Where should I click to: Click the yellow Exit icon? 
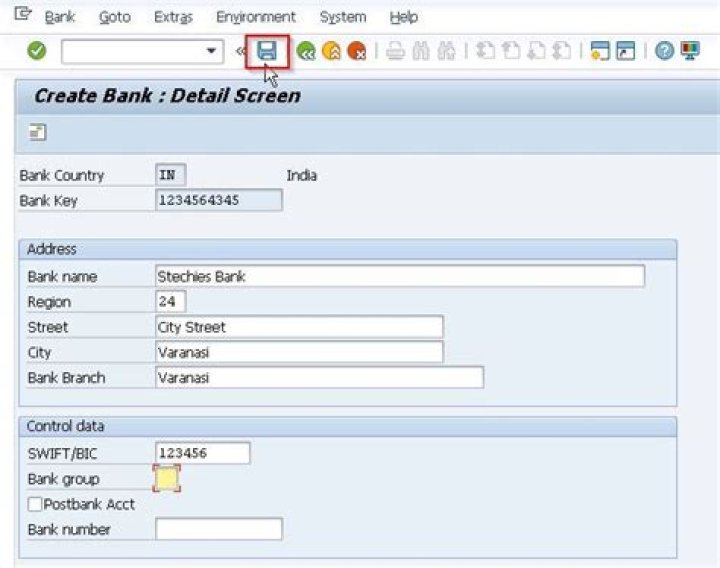331,51
